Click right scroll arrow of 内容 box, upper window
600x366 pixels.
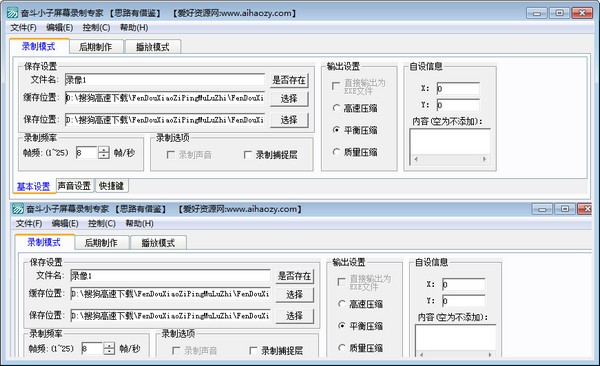click(x=484, y=159)
